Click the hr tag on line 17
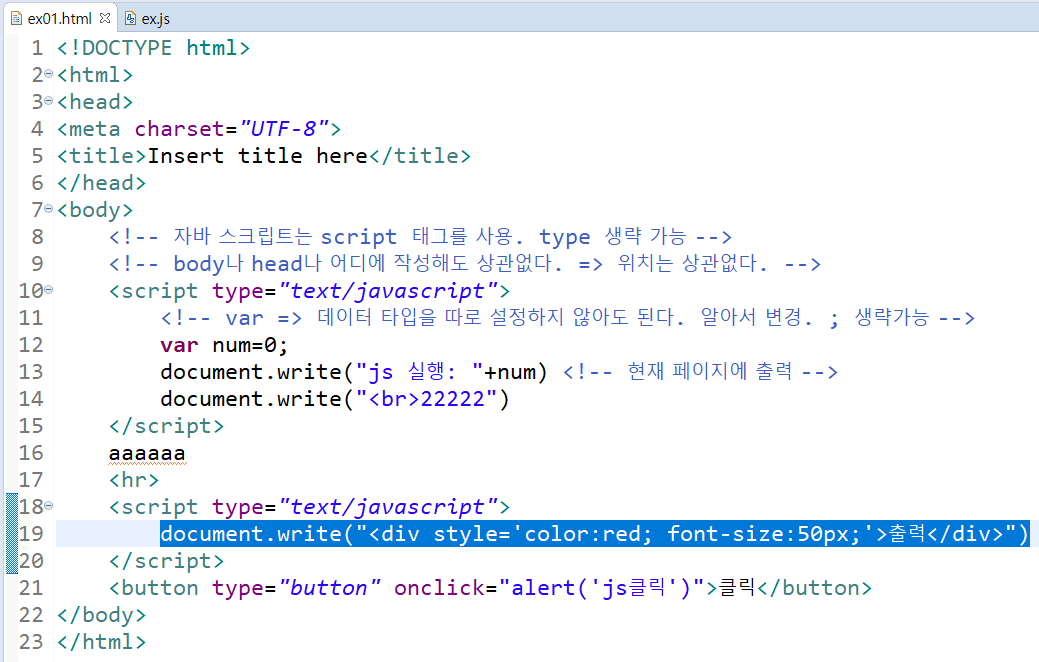 (x=134, y=480)
